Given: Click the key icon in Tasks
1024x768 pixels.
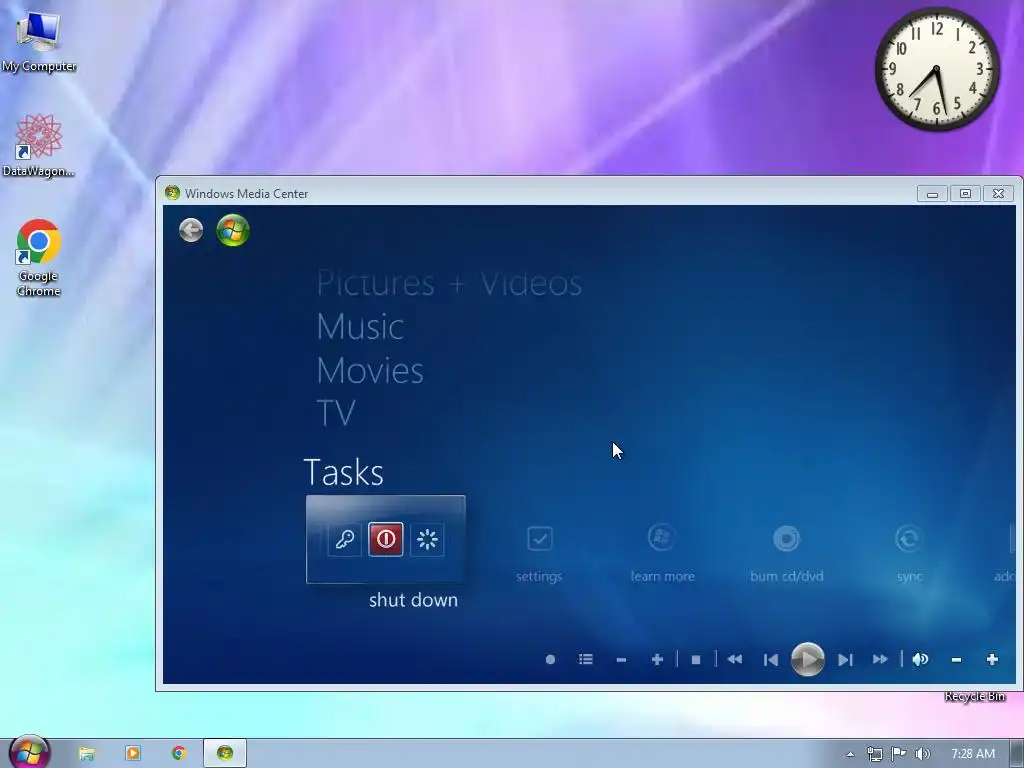Looking at the screenshot, I should [344, 539].
